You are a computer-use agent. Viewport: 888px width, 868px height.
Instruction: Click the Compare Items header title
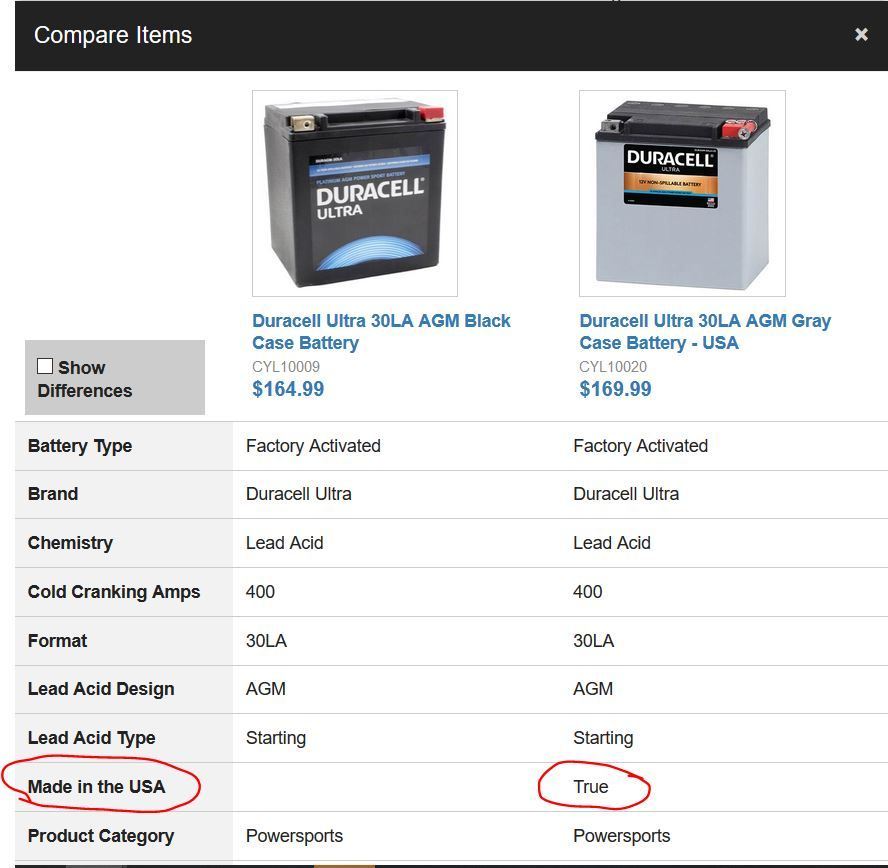pyautogui.click(x=113, y=35)
